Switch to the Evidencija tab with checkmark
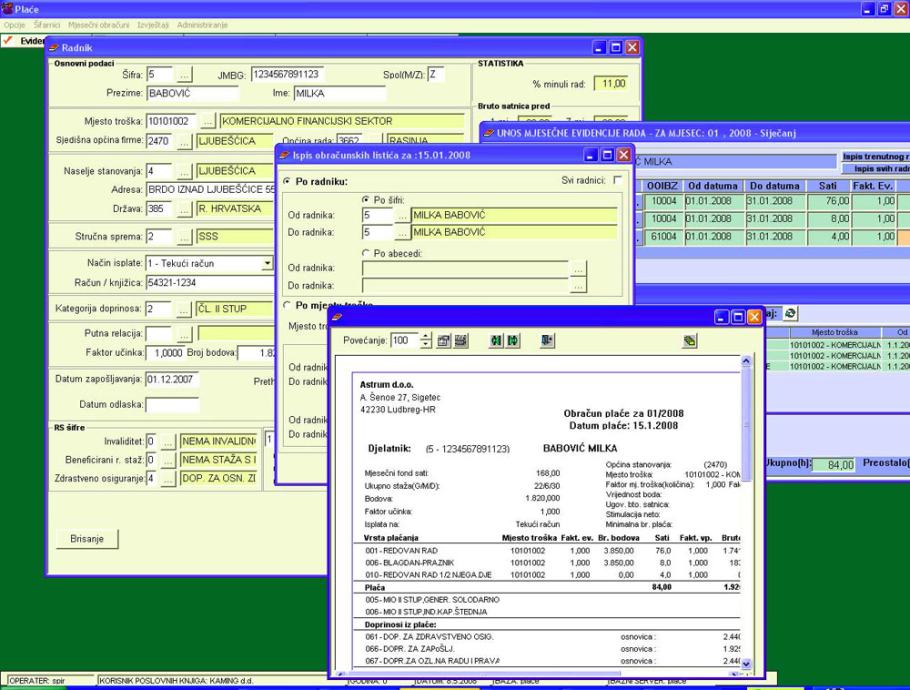Viewport: 910px width, 690px height. pyautogui.click(x=23, y=41)
